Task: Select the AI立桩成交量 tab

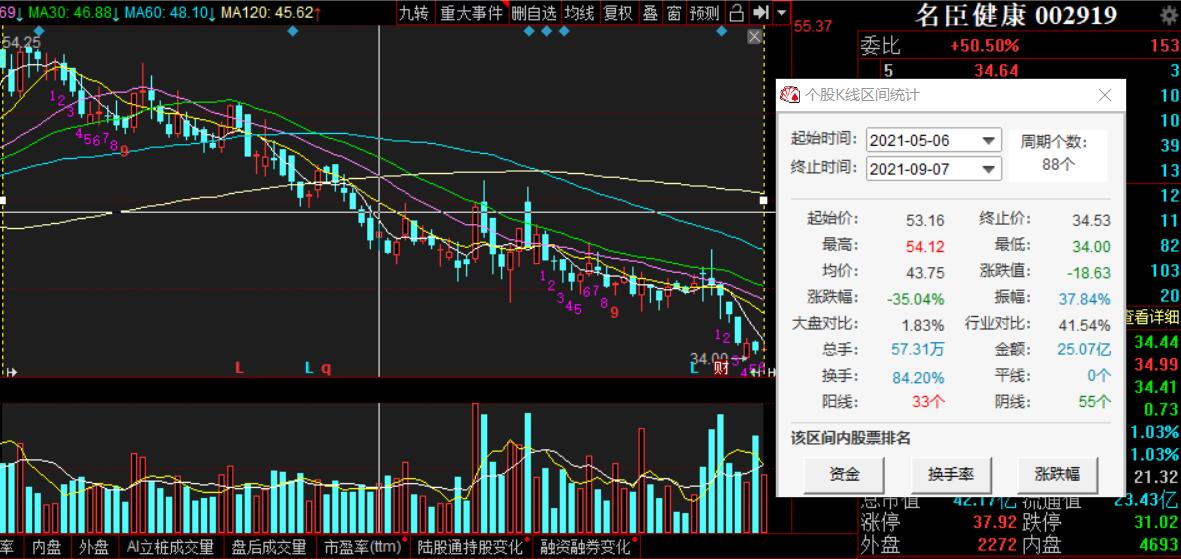Action: tap(170, 548)
